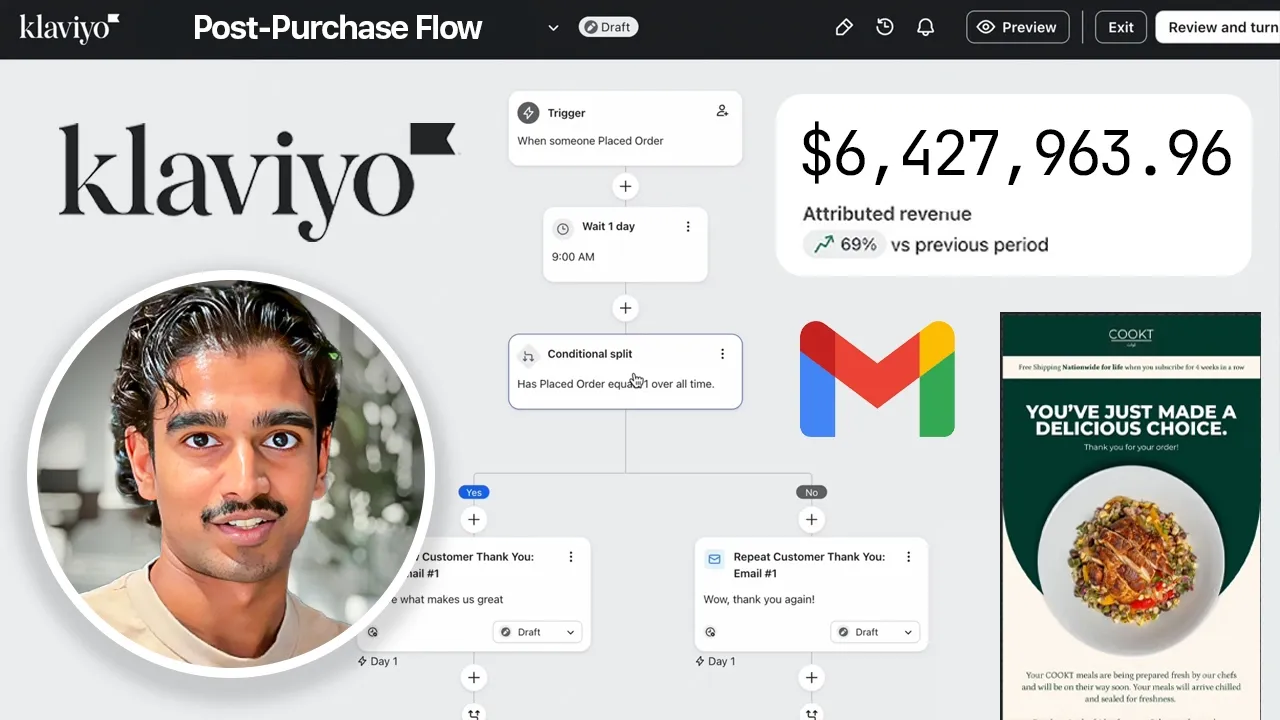Viewport: 1280px width, 720px height.
Task: Select the Yes branch label
Action: [474, 492]
